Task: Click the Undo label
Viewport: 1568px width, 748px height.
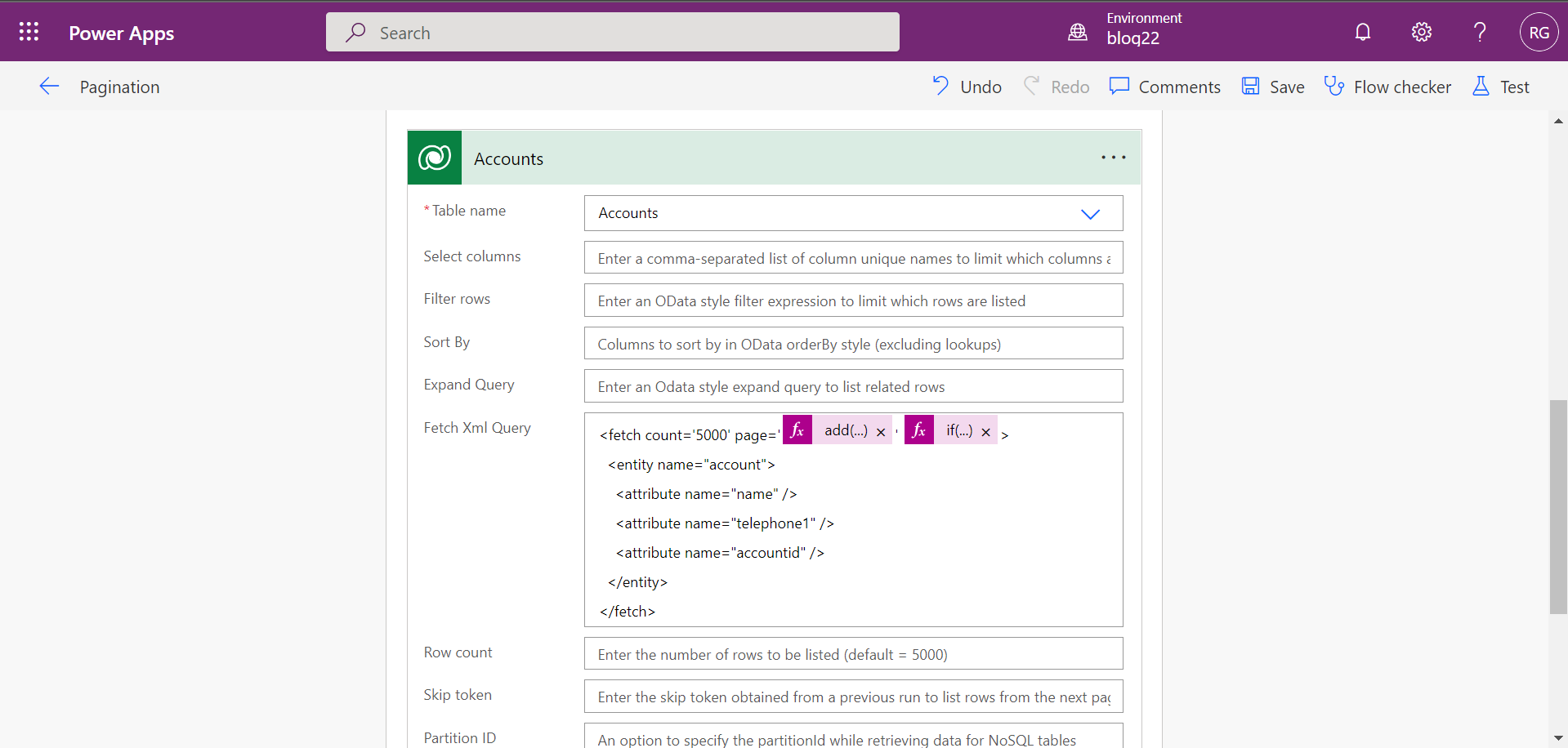Action: coord(981,87)
